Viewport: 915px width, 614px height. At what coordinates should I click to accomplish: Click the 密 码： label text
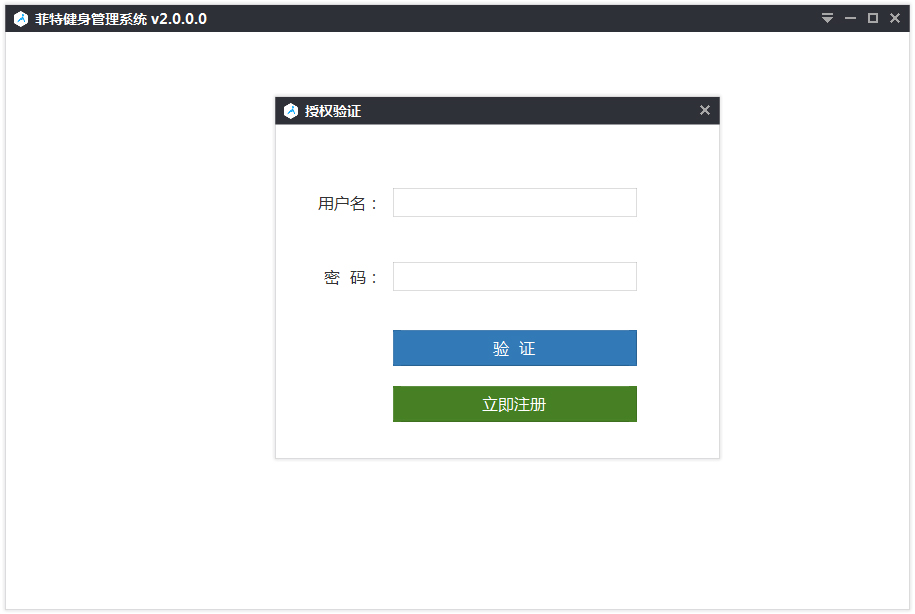click(351, 278)
